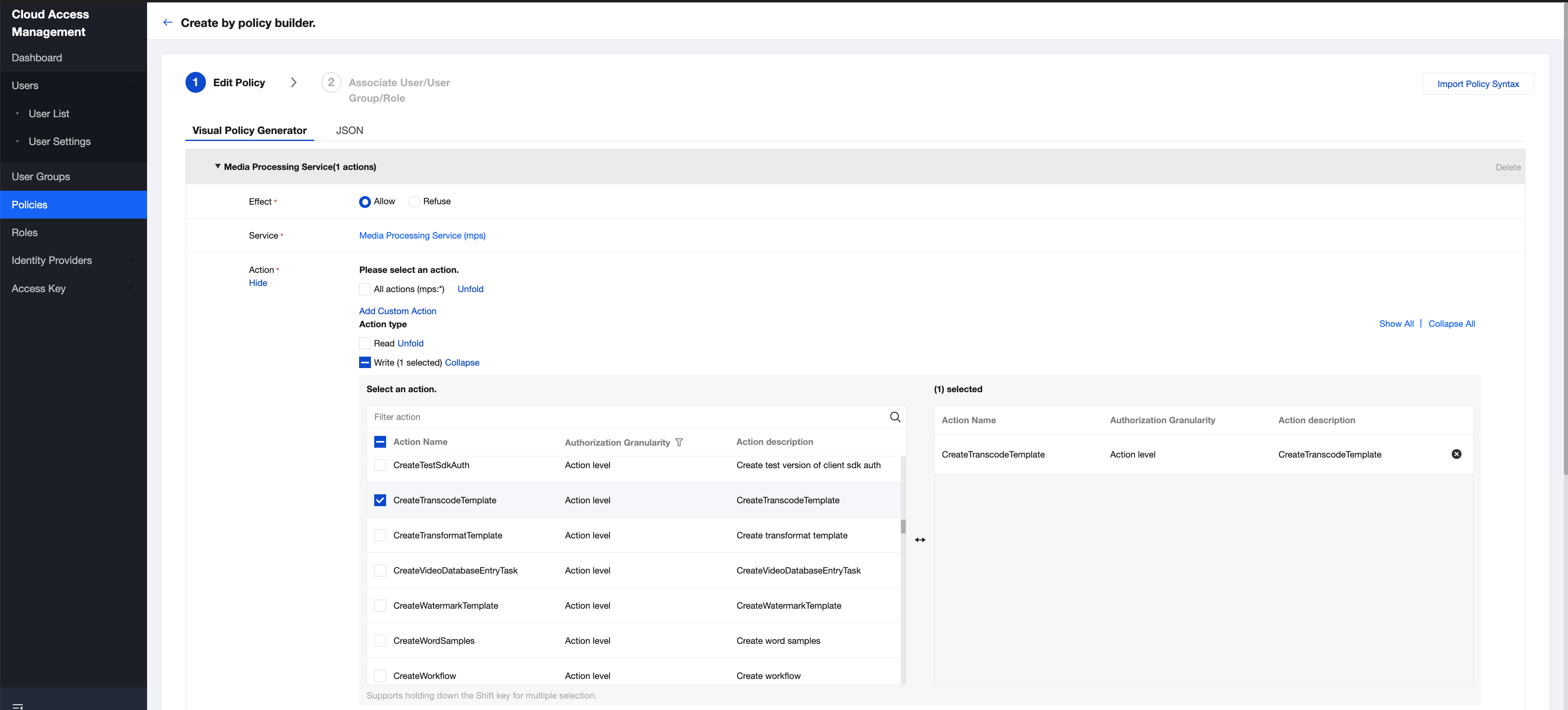Click the action list vertical scrollbar thumb
The width and height of the screenshot is (1568, 710).
(x=903, y=526)
